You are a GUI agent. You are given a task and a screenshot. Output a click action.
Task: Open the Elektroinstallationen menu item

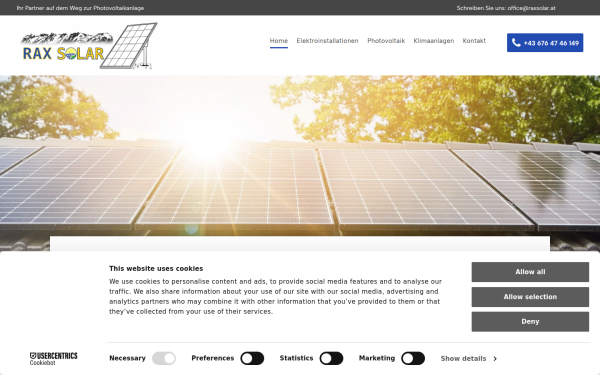pos(327,41)
